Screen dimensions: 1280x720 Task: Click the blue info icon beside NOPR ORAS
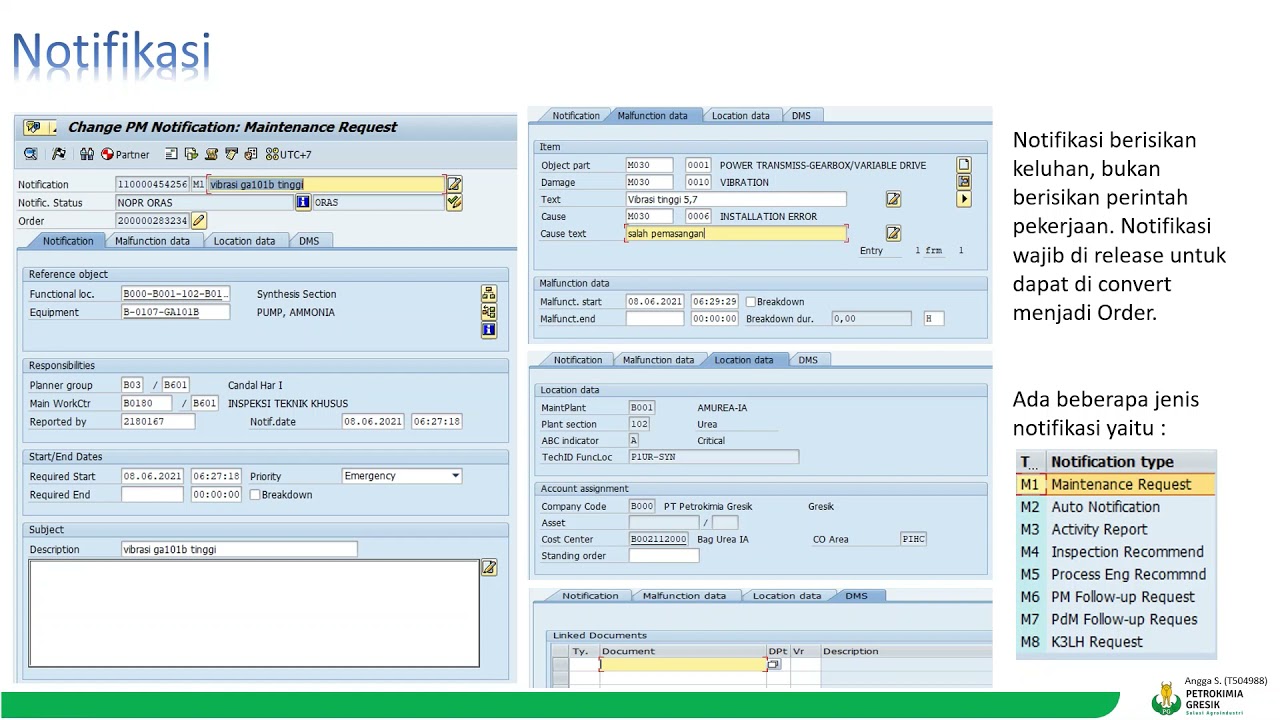tap(303, 202)
